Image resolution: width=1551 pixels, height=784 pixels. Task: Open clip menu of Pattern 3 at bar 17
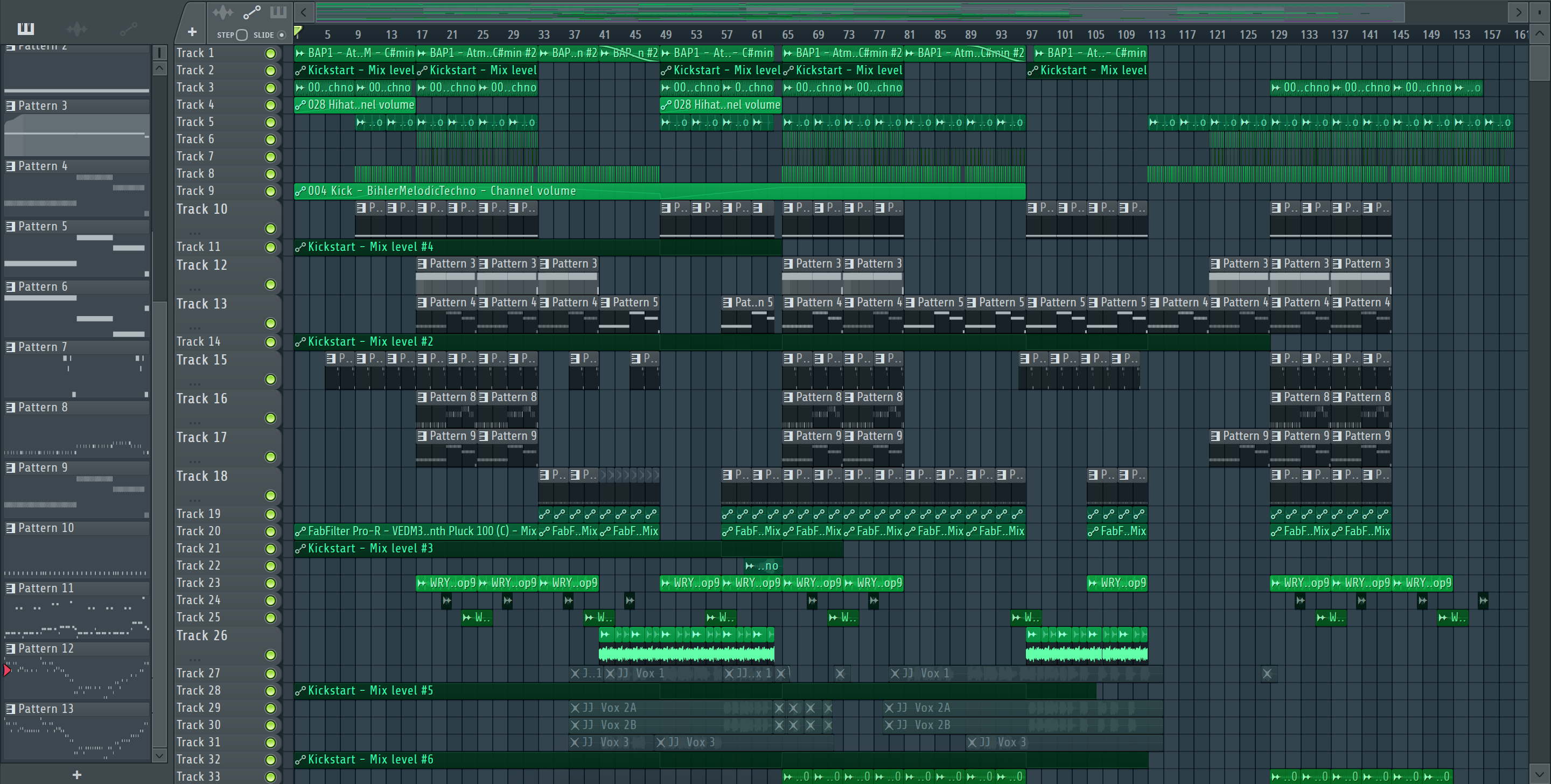click(x=422, y=264)
